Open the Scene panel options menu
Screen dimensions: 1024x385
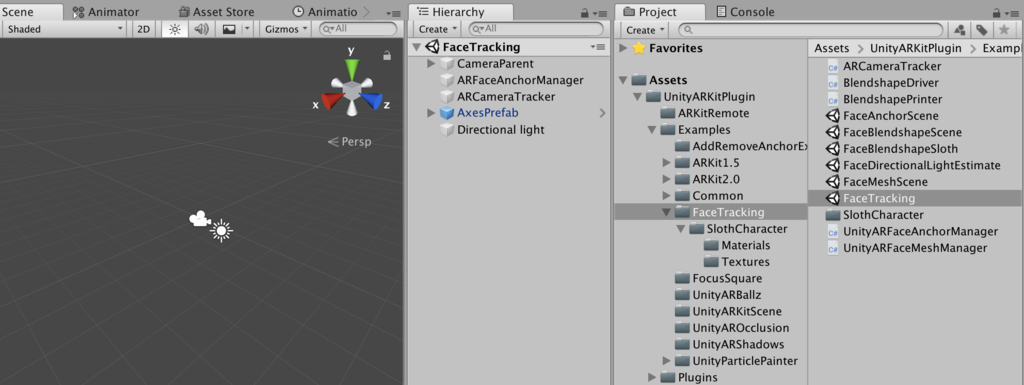[393, 13]
